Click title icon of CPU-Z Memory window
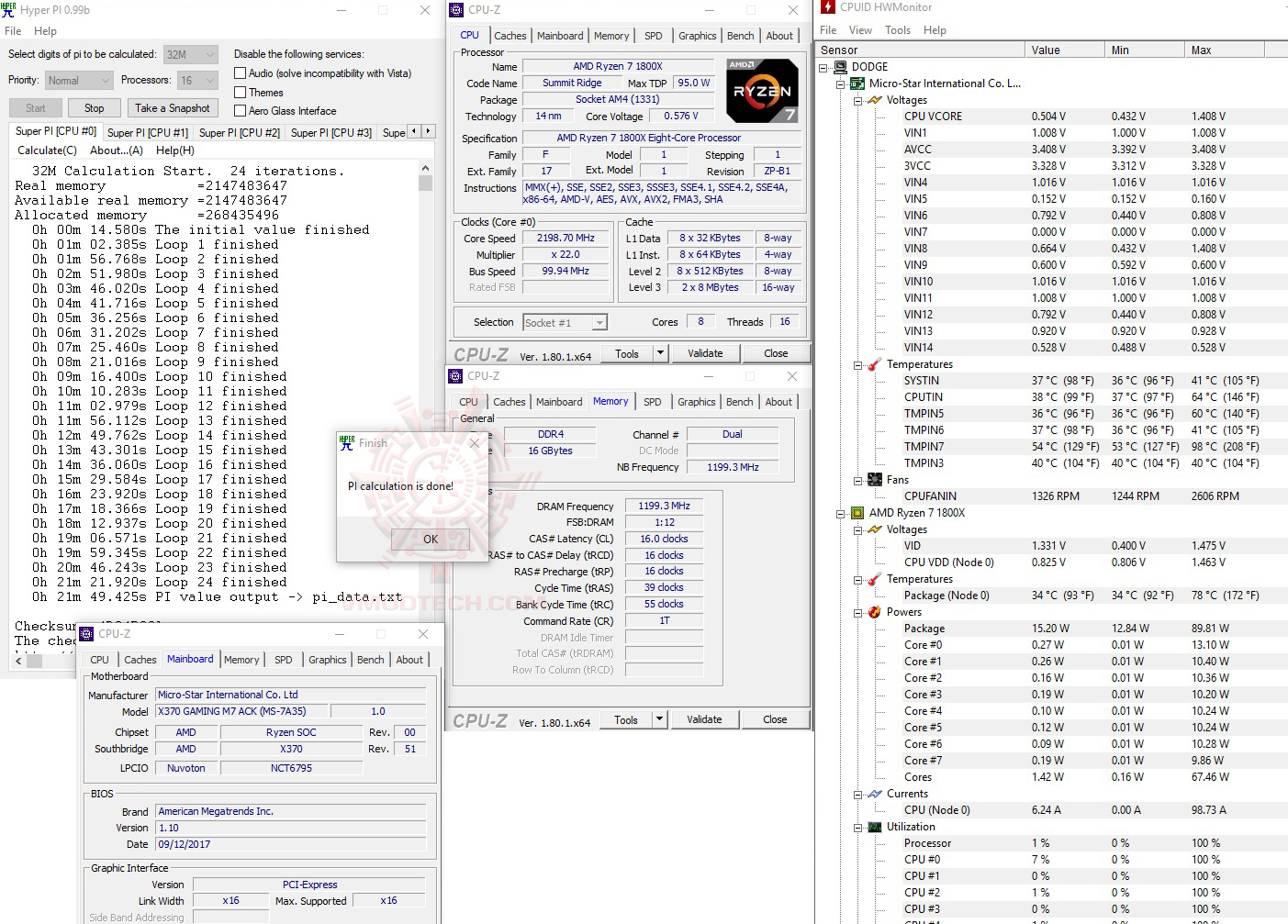1288x924 pixels. (455, 376)
